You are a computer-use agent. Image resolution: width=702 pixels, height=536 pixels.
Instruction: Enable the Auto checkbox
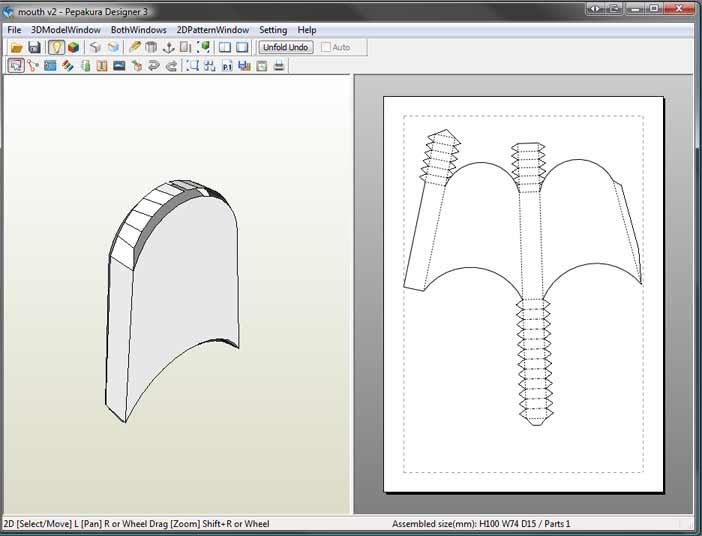coord(327,47)
